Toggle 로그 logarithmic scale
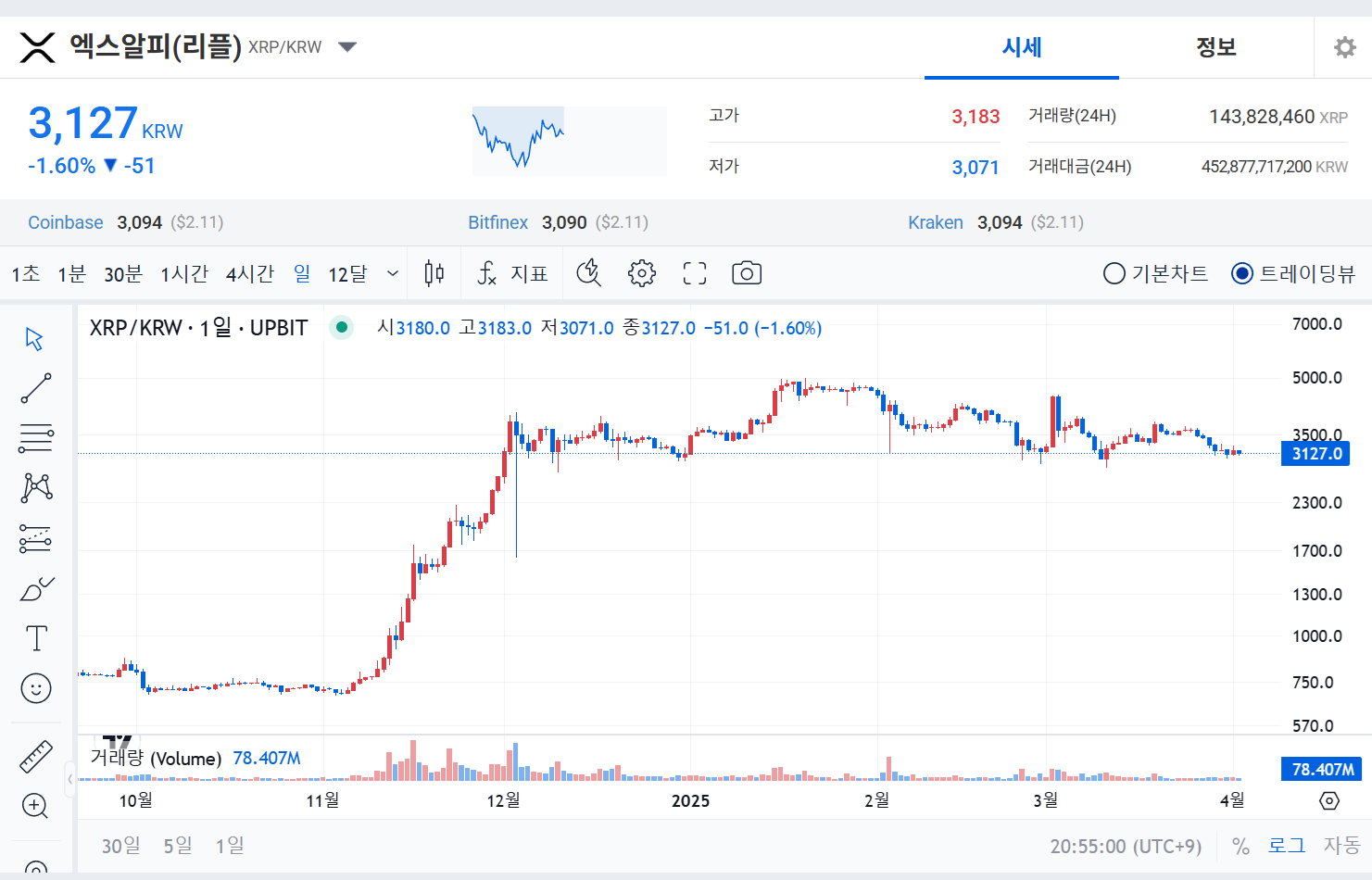Image resolution: width=1372 pixels, height=880 pixels. pyautogui.click(x=1287, y=846)
